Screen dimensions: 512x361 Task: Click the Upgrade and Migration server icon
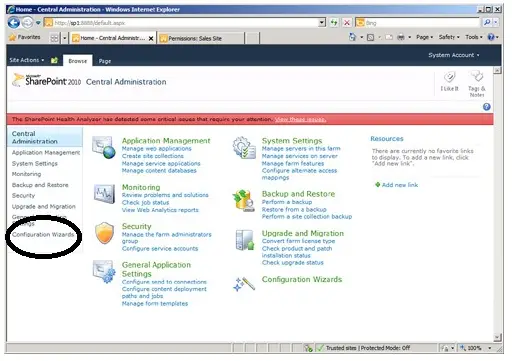pyautogui.click(x=245, y=240)
